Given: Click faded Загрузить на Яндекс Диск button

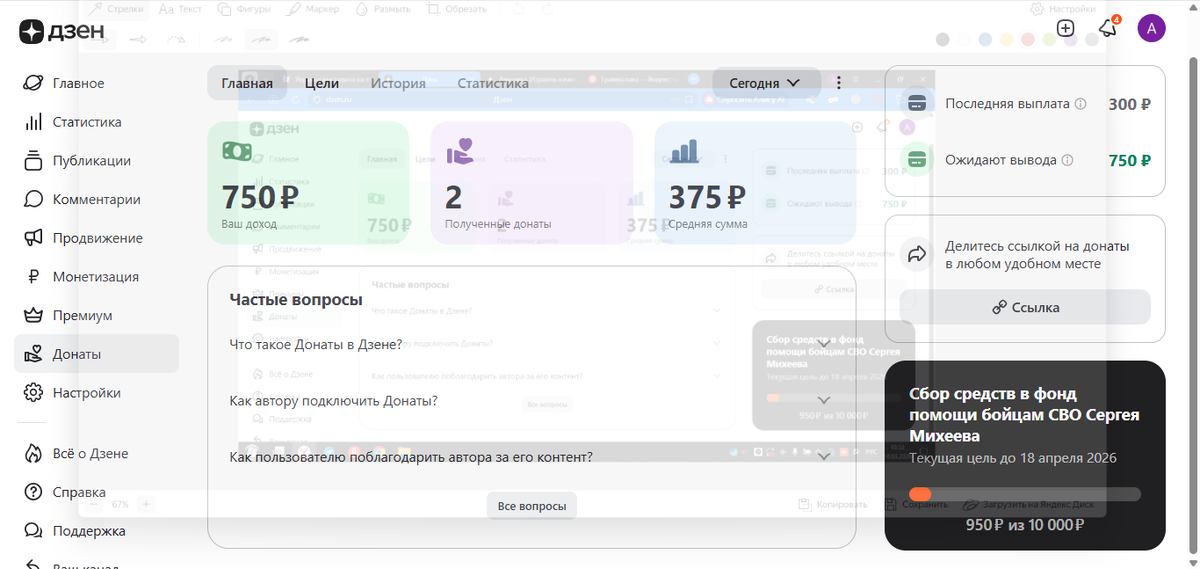Looking at the screenshot, I should point(1029,504).
